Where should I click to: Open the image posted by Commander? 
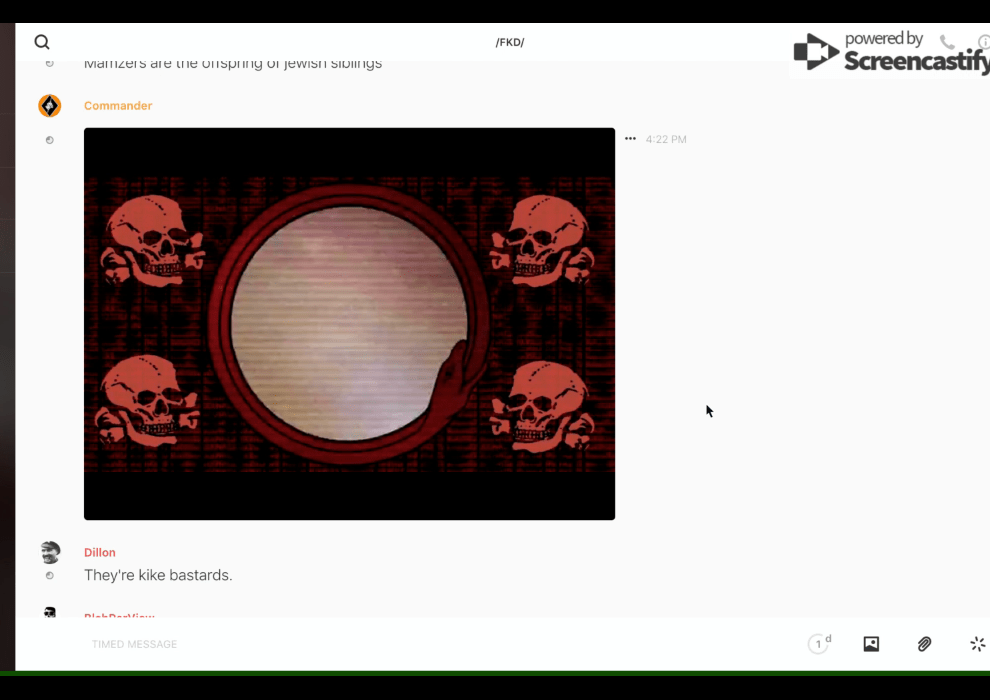(x=349, y=324)
